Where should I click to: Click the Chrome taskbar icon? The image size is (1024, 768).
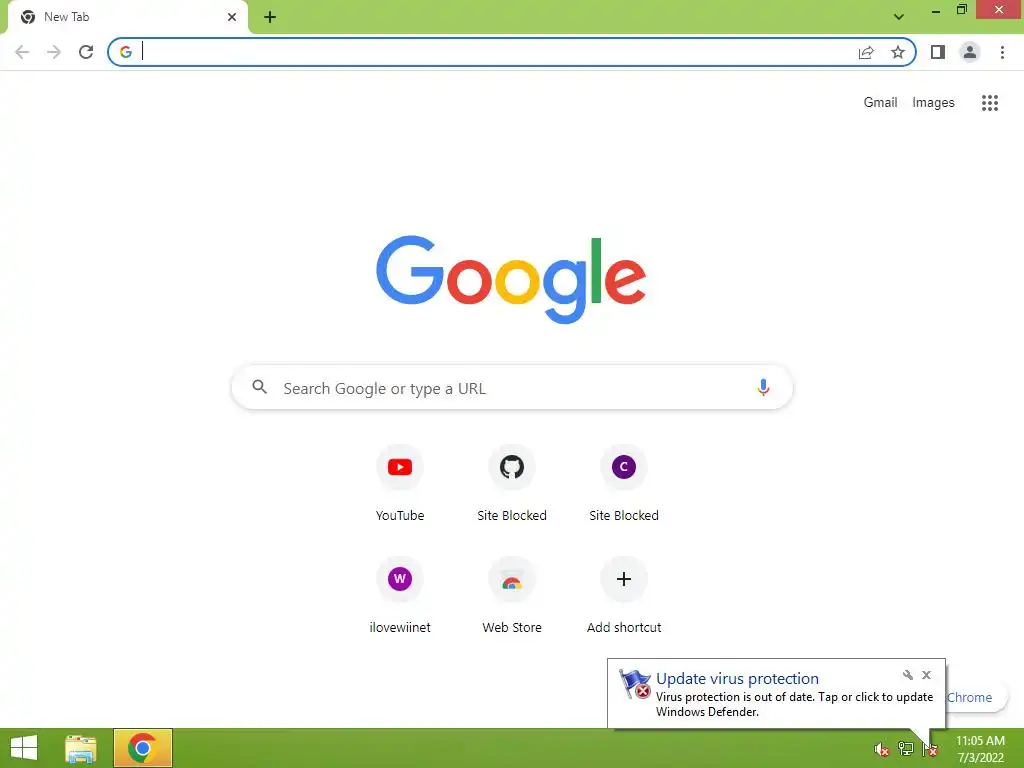coord(143,748)
